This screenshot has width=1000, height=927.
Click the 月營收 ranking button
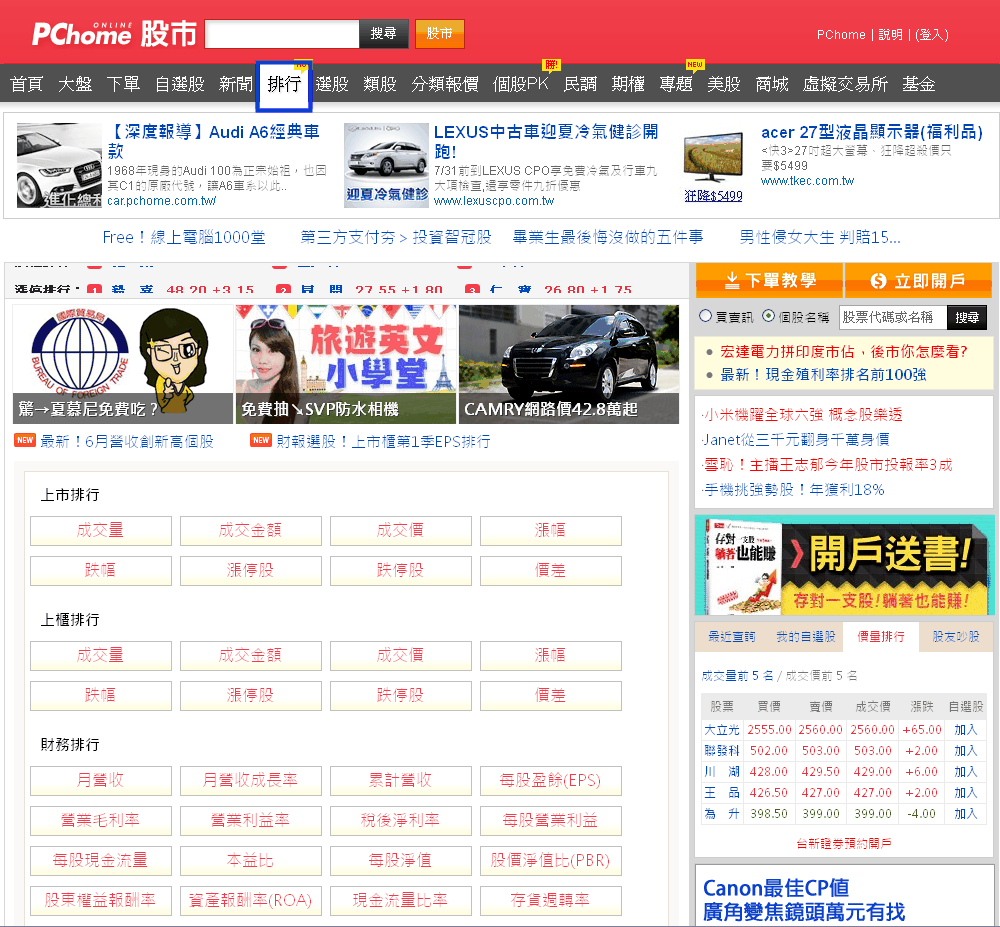point(101,780)
